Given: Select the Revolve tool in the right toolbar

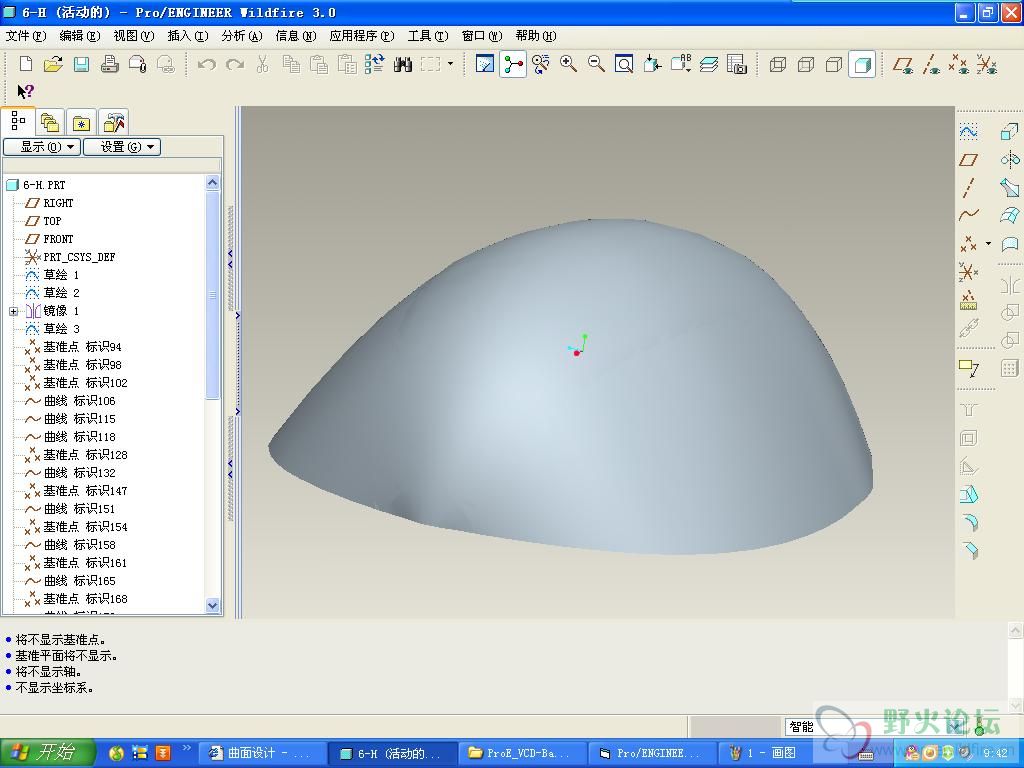Looking at the screenshot, I should click(1010, 159).
